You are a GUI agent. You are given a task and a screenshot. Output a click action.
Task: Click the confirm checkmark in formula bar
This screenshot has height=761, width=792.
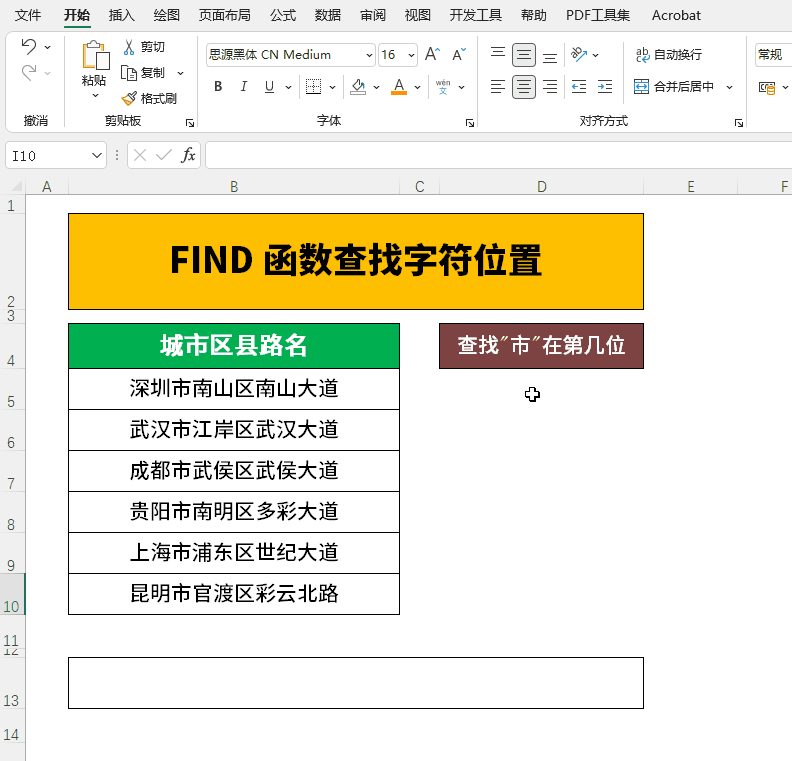point(164,155)
